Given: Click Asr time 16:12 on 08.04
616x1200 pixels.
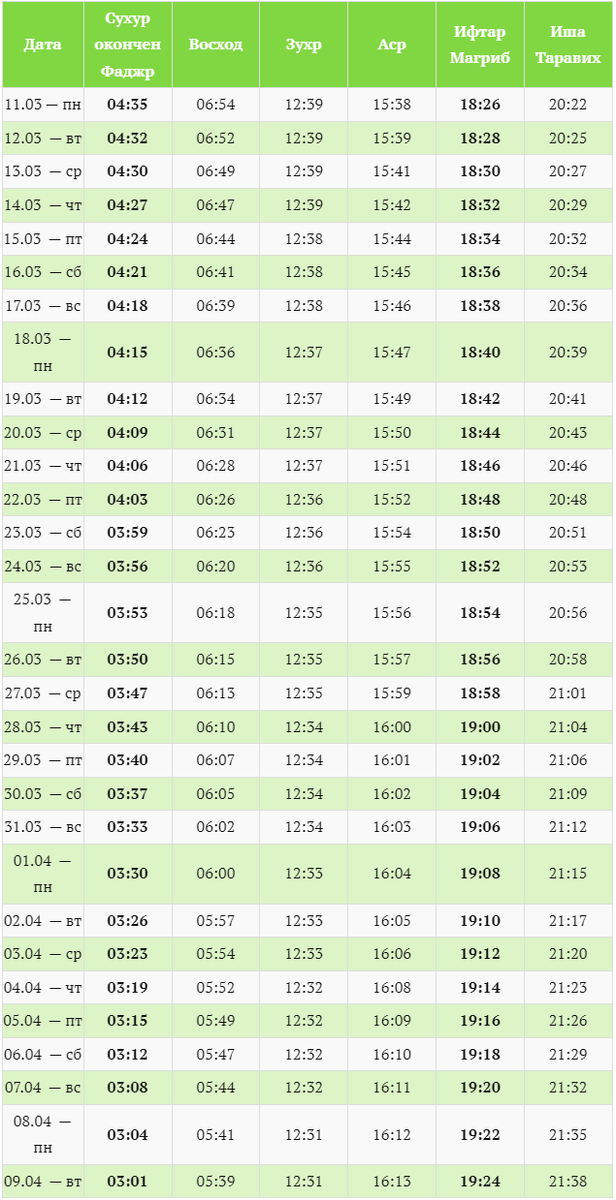Looking at the screenshot, I should [x=392, y=1134].
